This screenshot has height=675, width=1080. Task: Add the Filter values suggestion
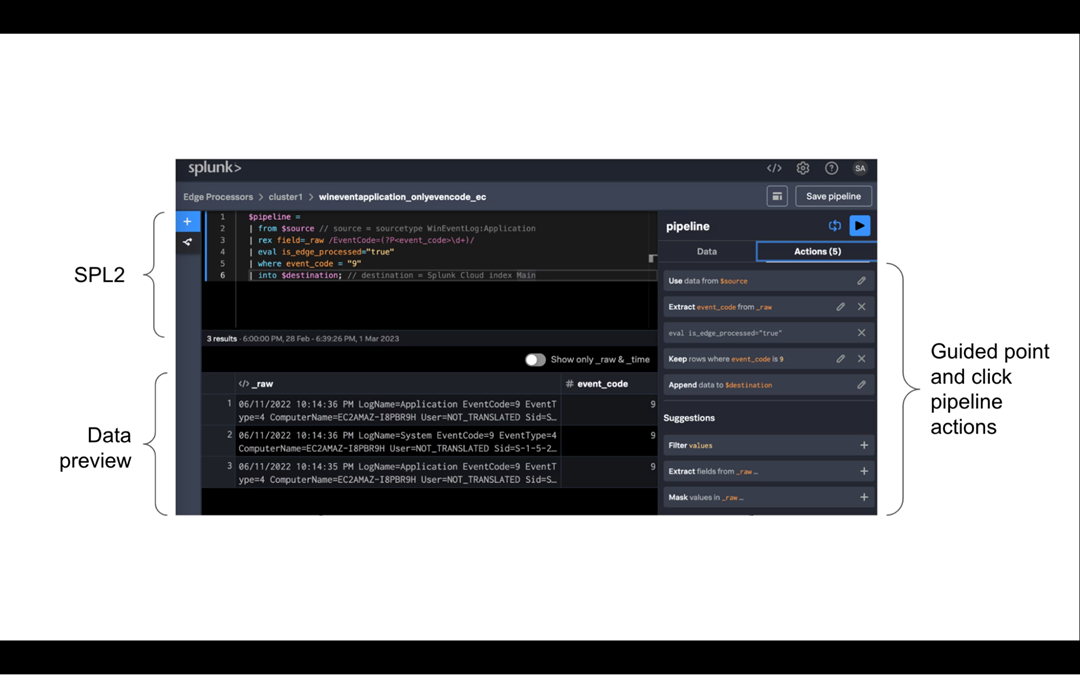click(864, 445)
